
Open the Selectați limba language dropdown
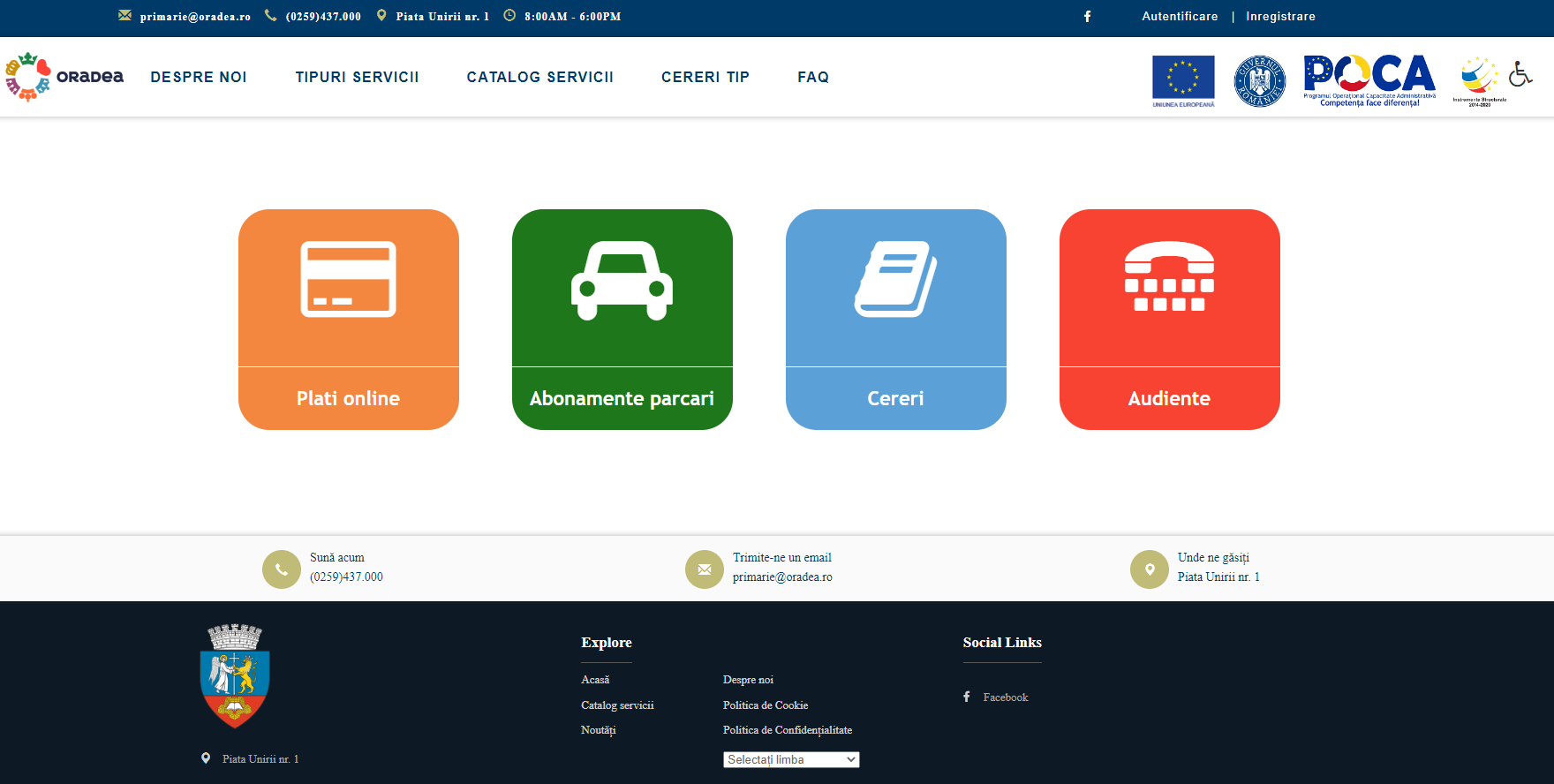click(791, 759)
